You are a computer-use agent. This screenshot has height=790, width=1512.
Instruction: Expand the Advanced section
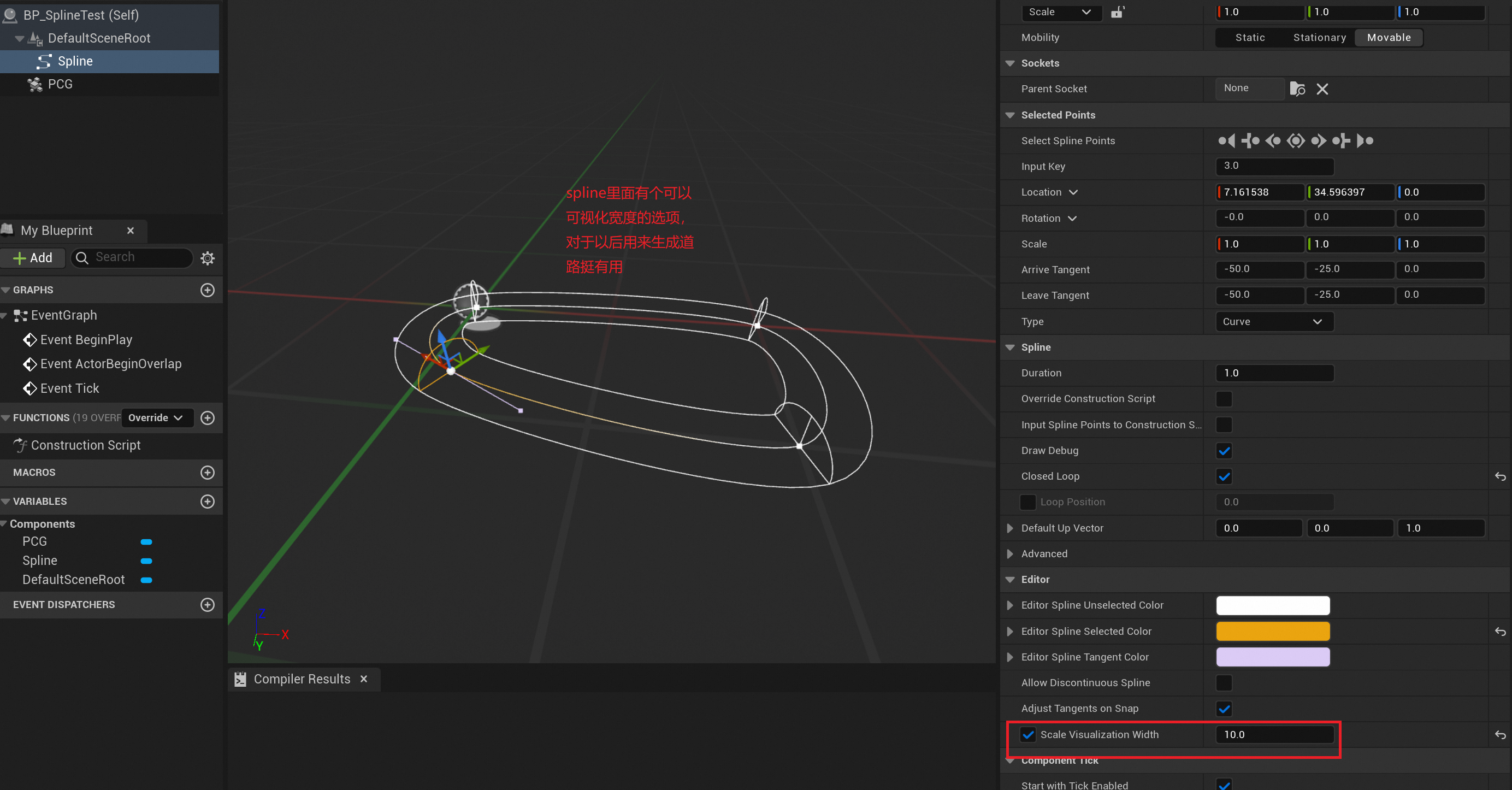1010,553
